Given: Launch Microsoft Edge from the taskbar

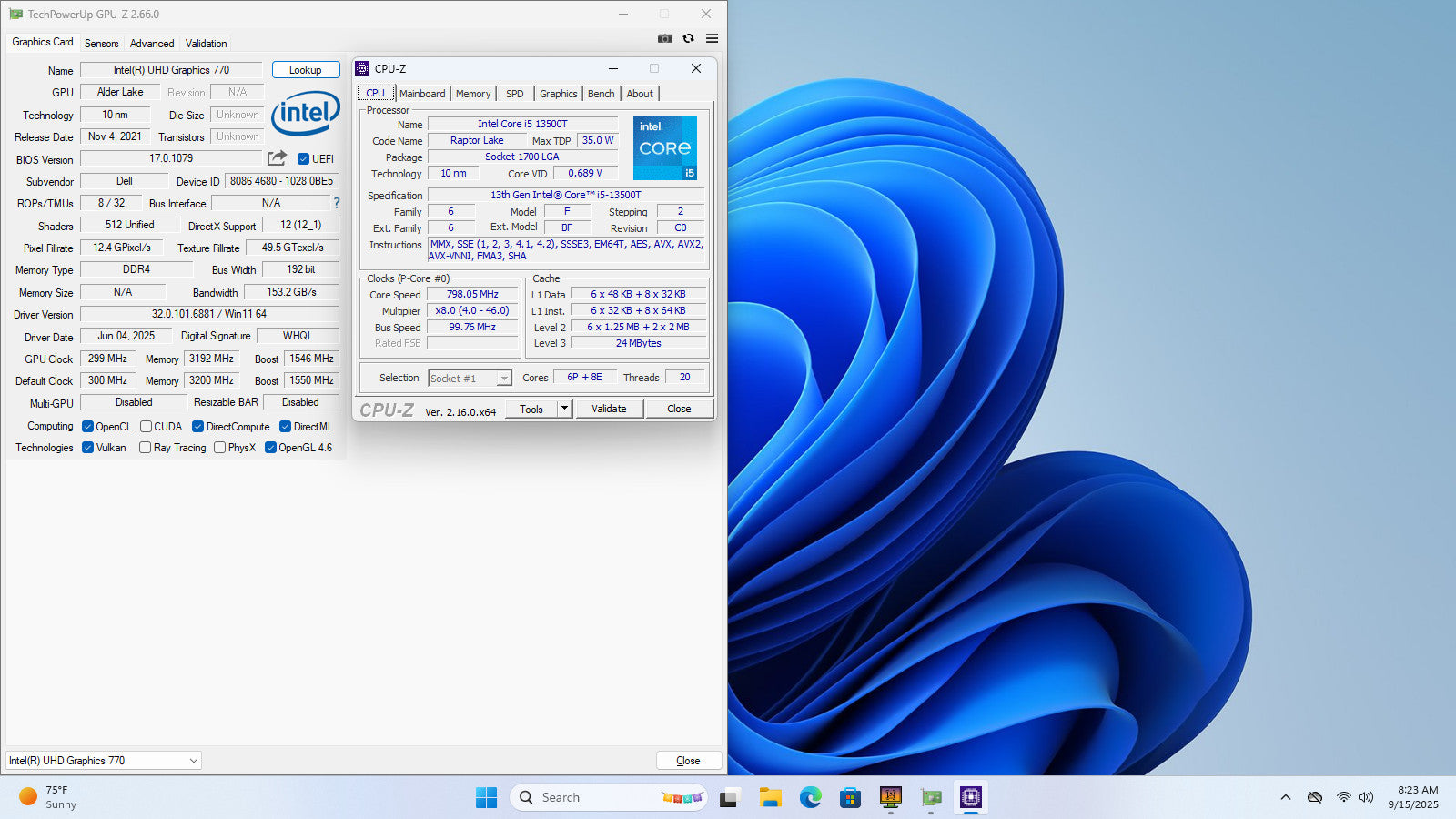Looking at the screenshot, I should [x=810, y=798].
